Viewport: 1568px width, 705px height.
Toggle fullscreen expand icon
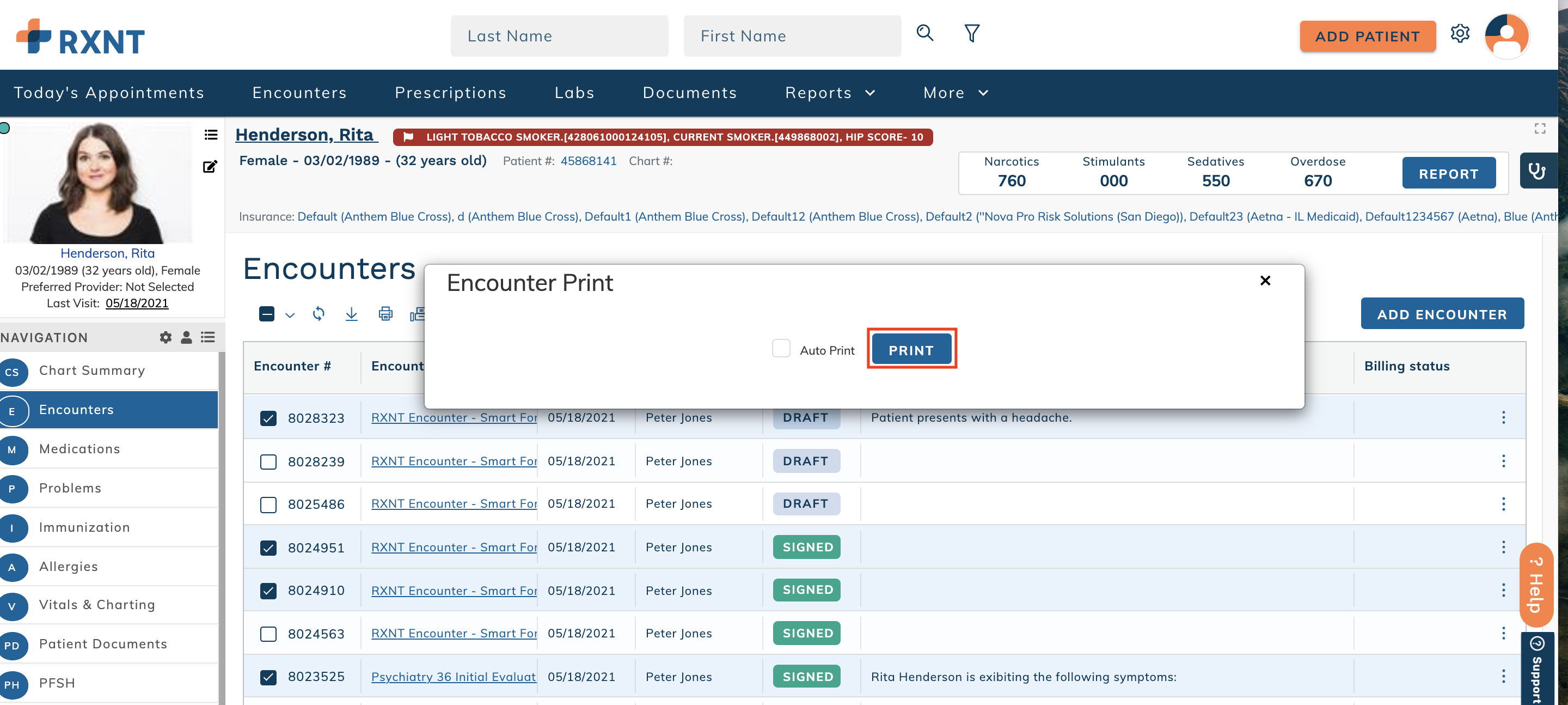pos(1540,129)
